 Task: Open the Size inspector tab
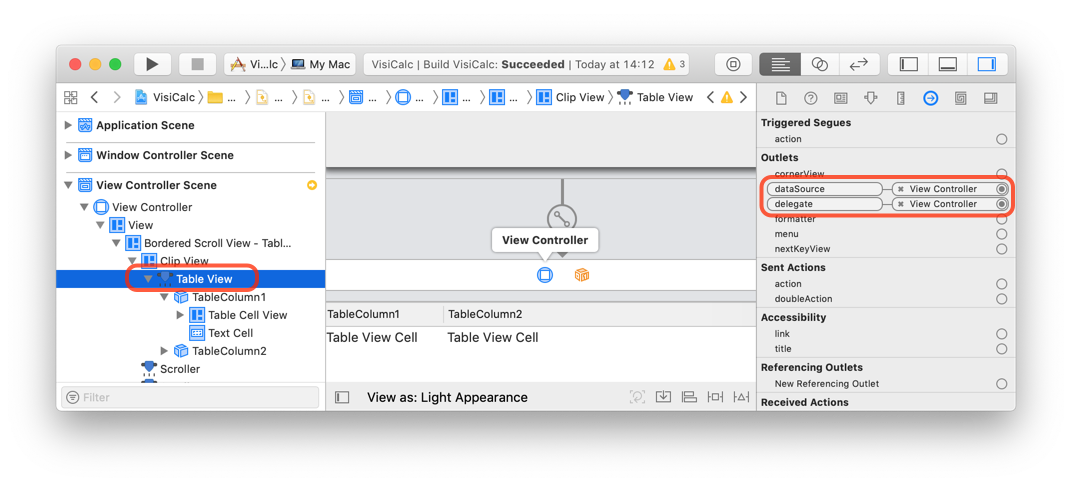[x=900, y=98]
